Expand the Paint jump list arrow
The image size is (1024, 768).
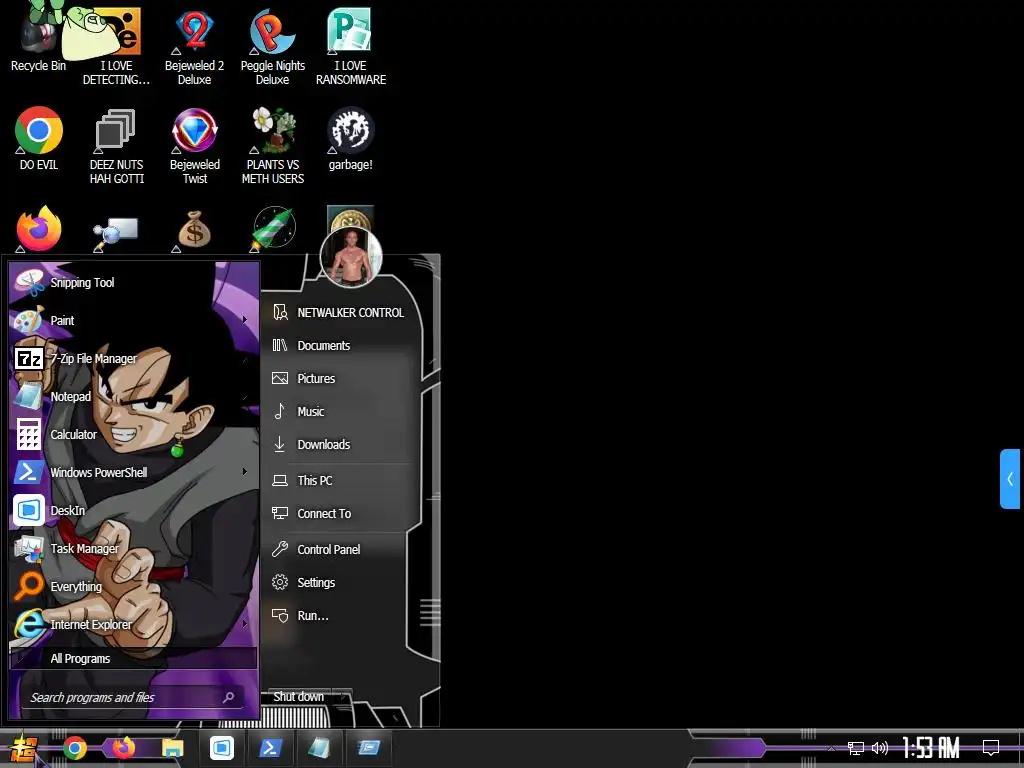(x=245, y=319)
